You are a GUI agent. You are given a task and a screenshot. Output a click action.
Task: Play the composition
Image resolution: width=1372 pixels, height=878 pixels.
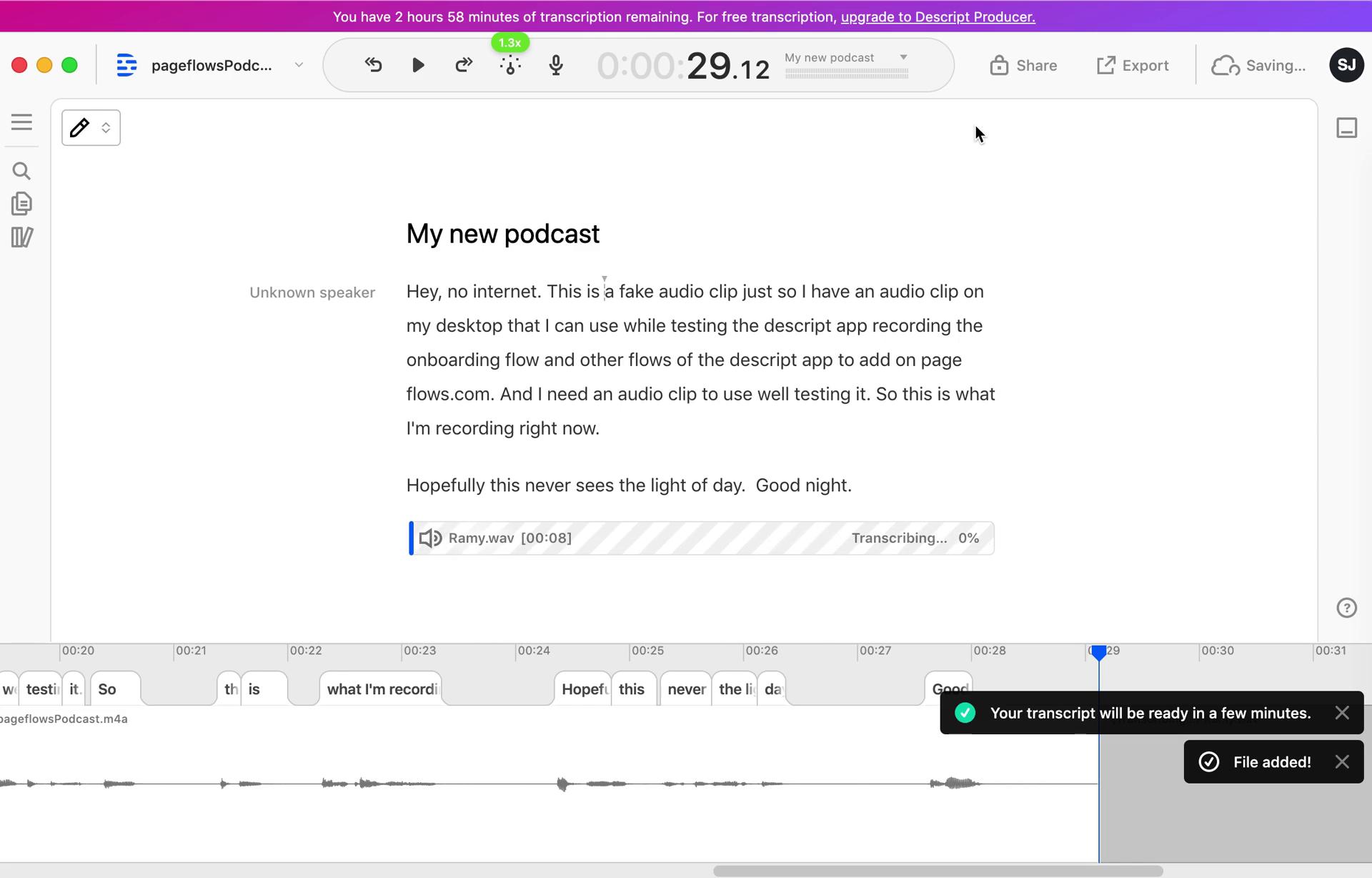pos(418,65)
